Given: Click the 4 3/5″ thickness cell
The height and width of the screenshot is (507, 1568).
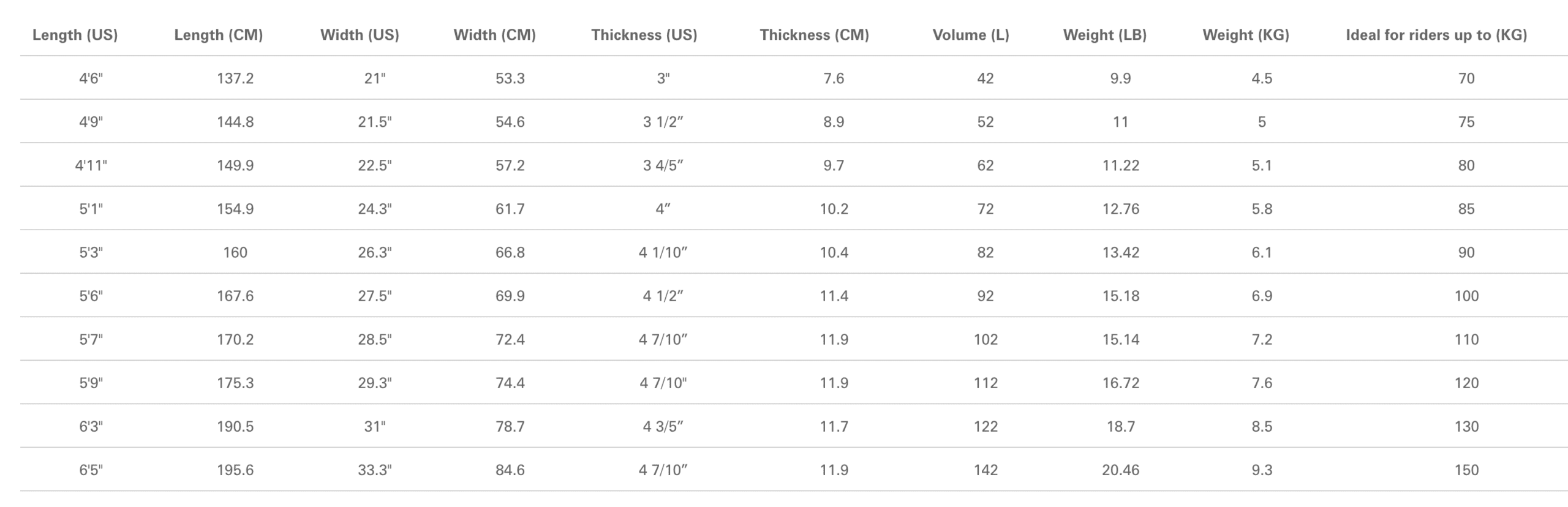Looking at the screenshot, I should pyautogui.click(x=663, y=426).
